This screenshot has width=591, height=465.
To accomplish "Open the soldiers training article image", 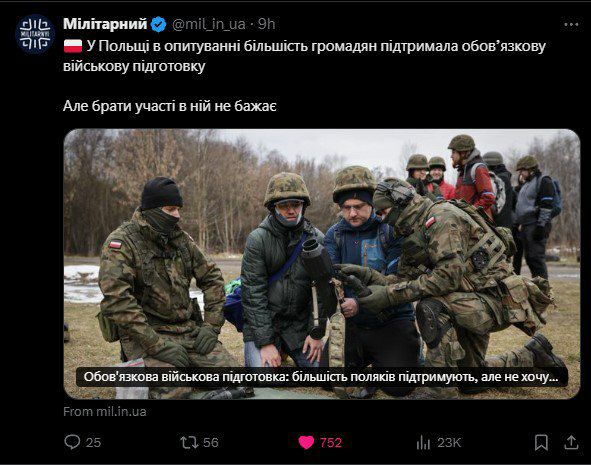I will click(x=322, y=264).
